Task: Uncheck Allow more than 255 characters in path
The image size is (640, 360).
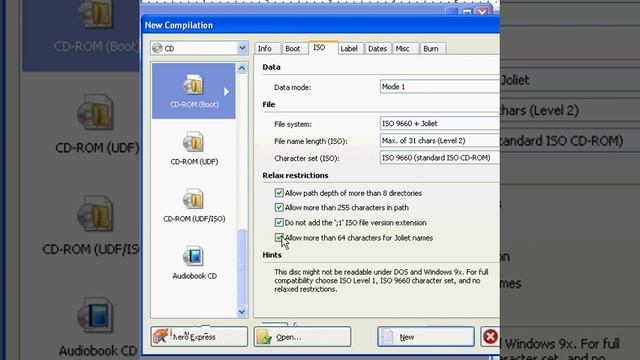Action: coord(279,207)
